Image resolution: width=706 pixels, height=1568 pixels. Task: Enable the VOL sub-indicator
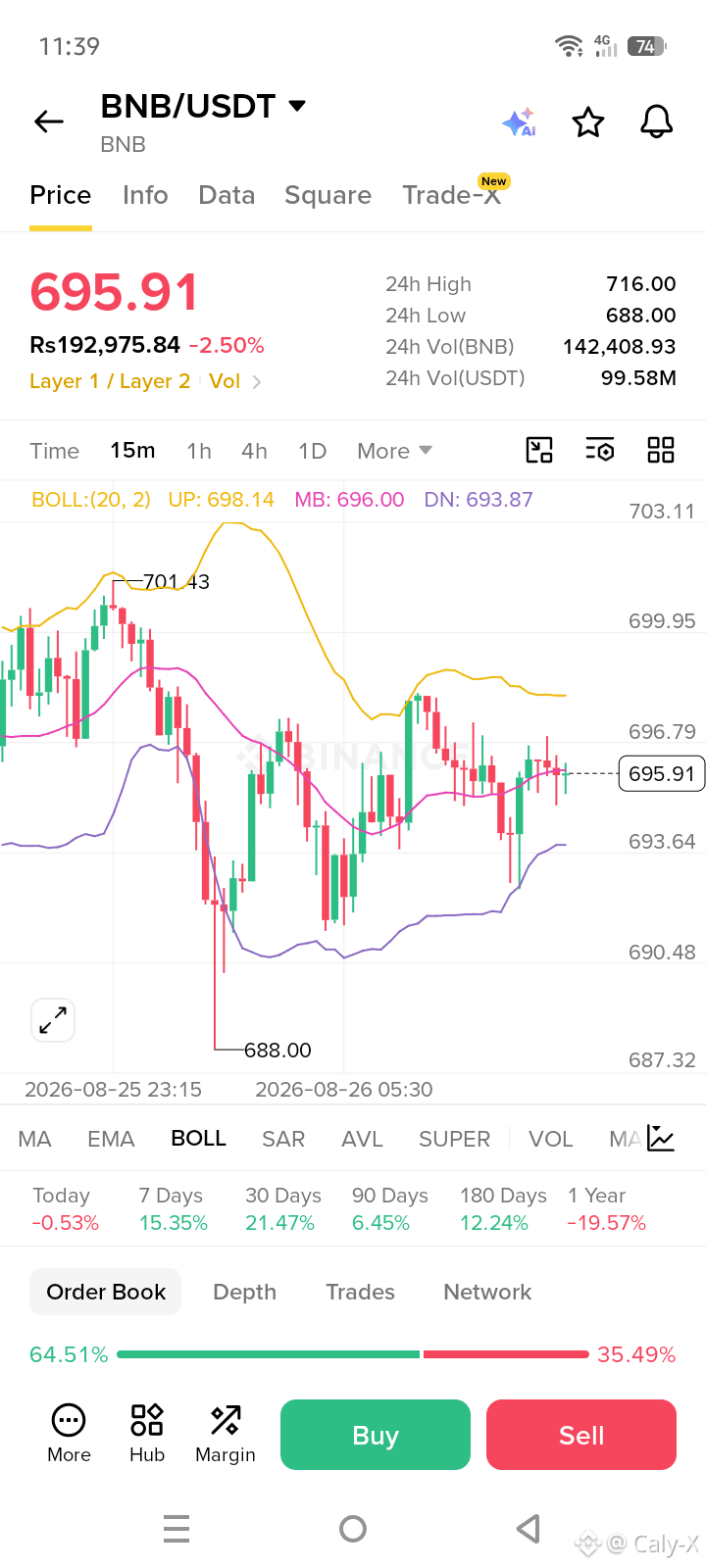(550, 1139)
